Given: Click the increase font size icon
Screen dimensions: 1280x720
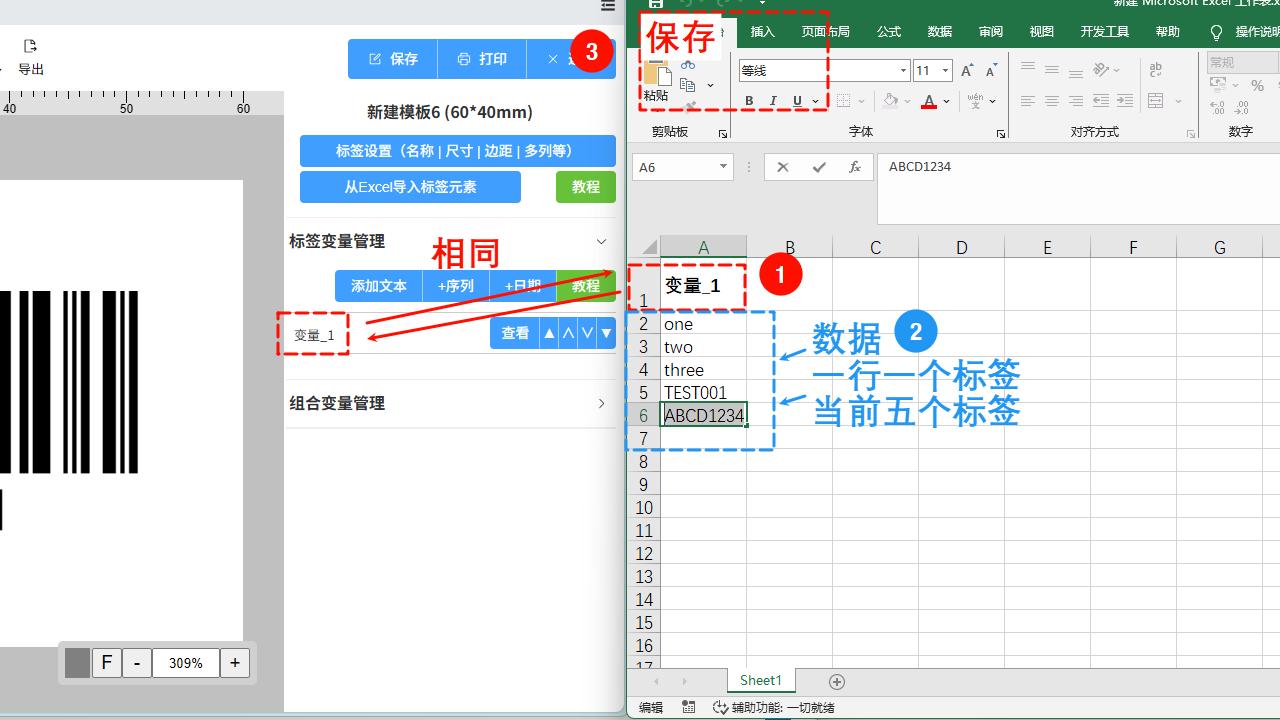Looking at the screenshot, I should point(966,71).
